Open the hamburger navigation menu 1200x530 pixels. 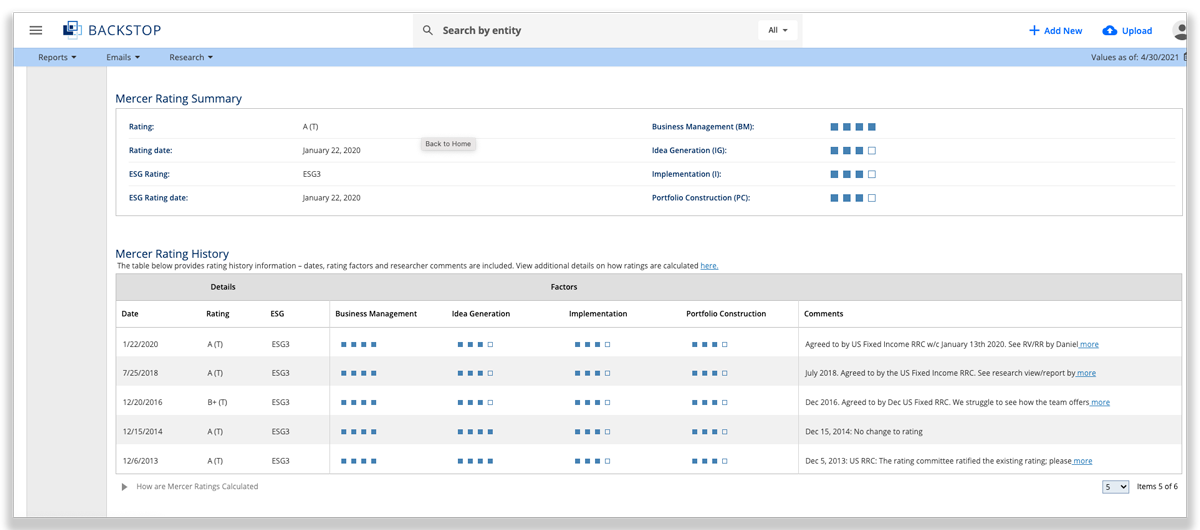[36, 31]
